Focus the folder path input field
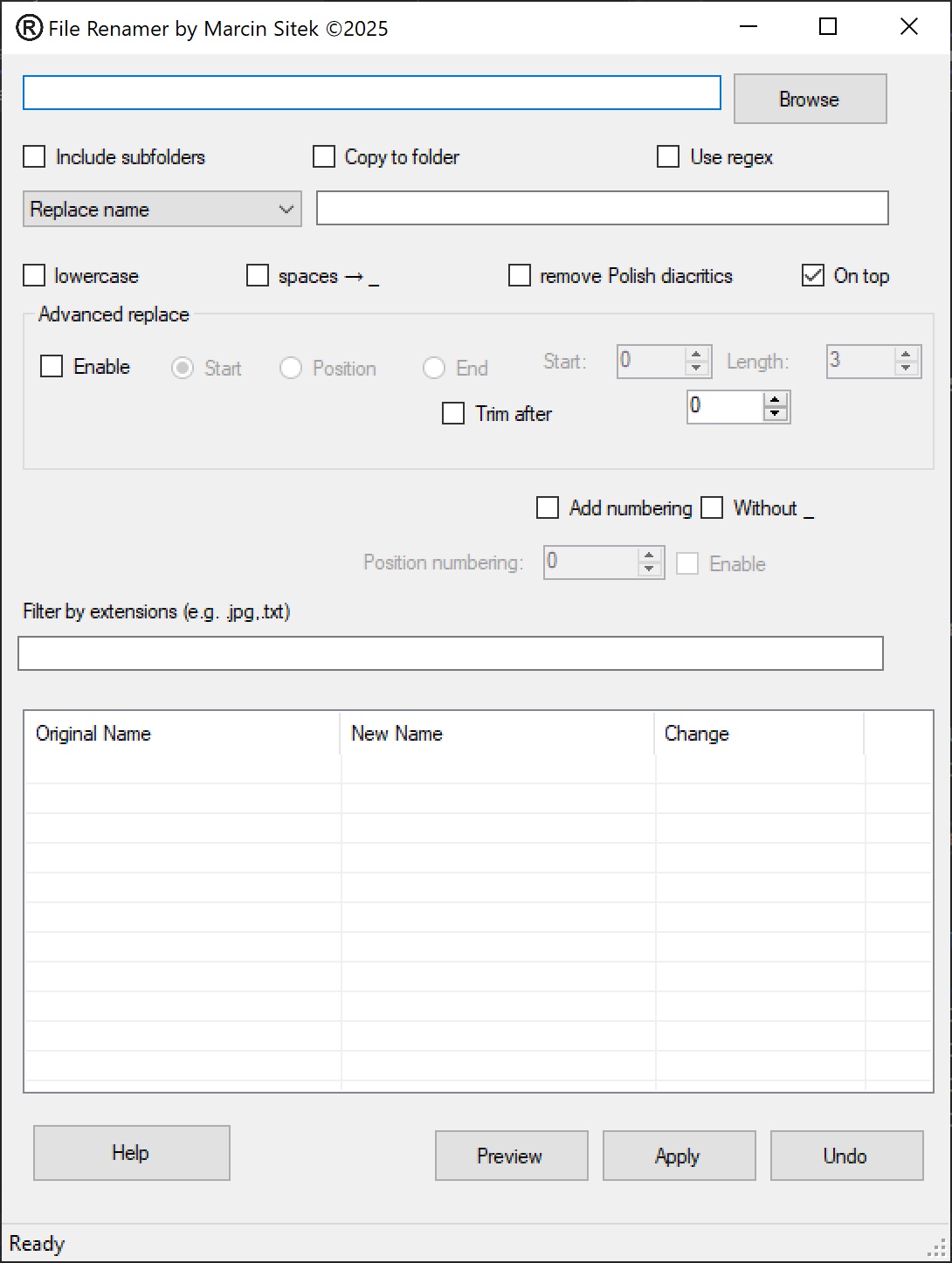The height and width of the screenshot is (1263, 952). pyautogui.click(x=371, y=93)
